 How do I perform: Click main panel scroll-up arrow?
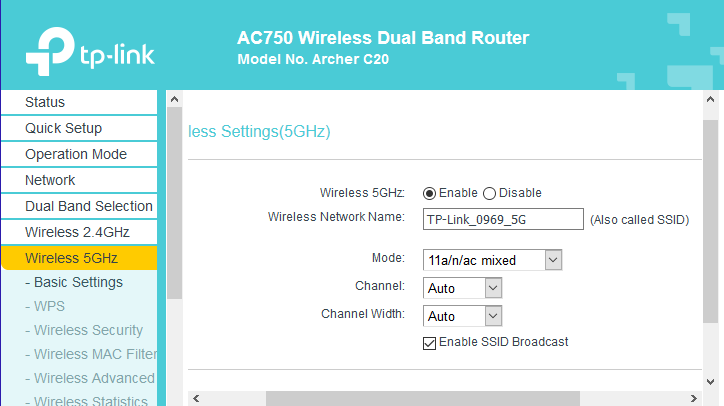[x=711, y=100]
